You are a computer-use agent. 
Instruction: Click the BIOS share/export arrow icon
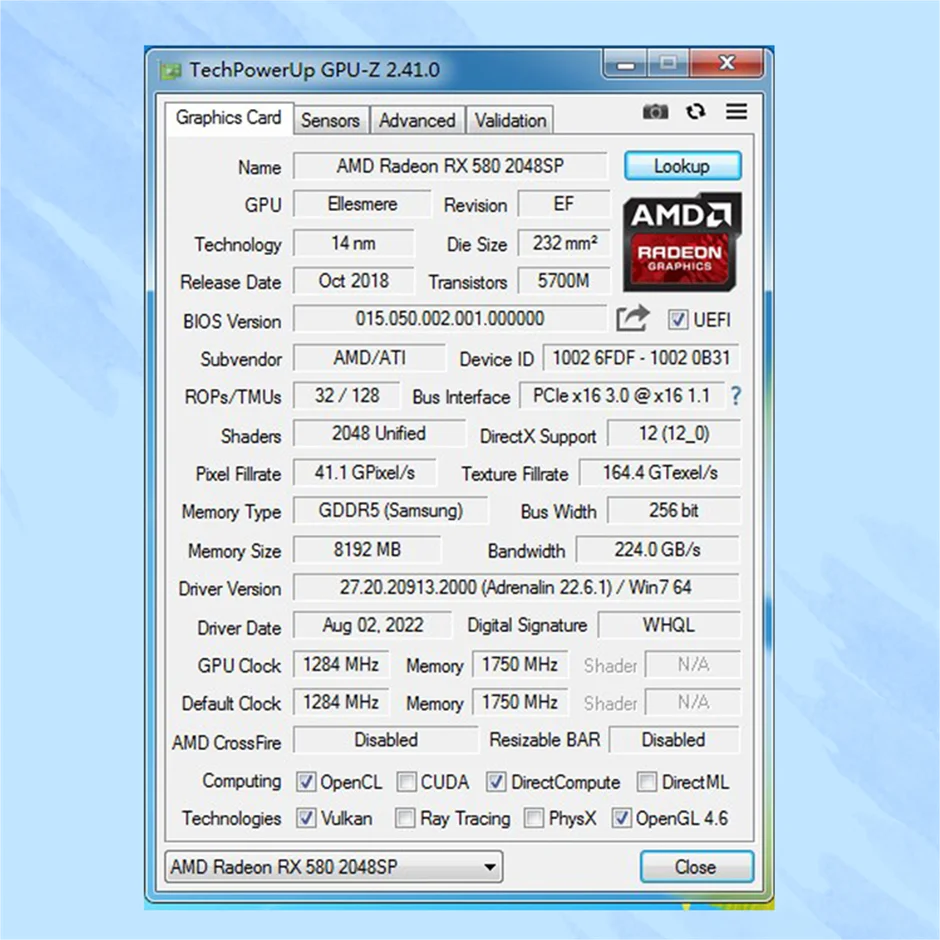(632, 318)
